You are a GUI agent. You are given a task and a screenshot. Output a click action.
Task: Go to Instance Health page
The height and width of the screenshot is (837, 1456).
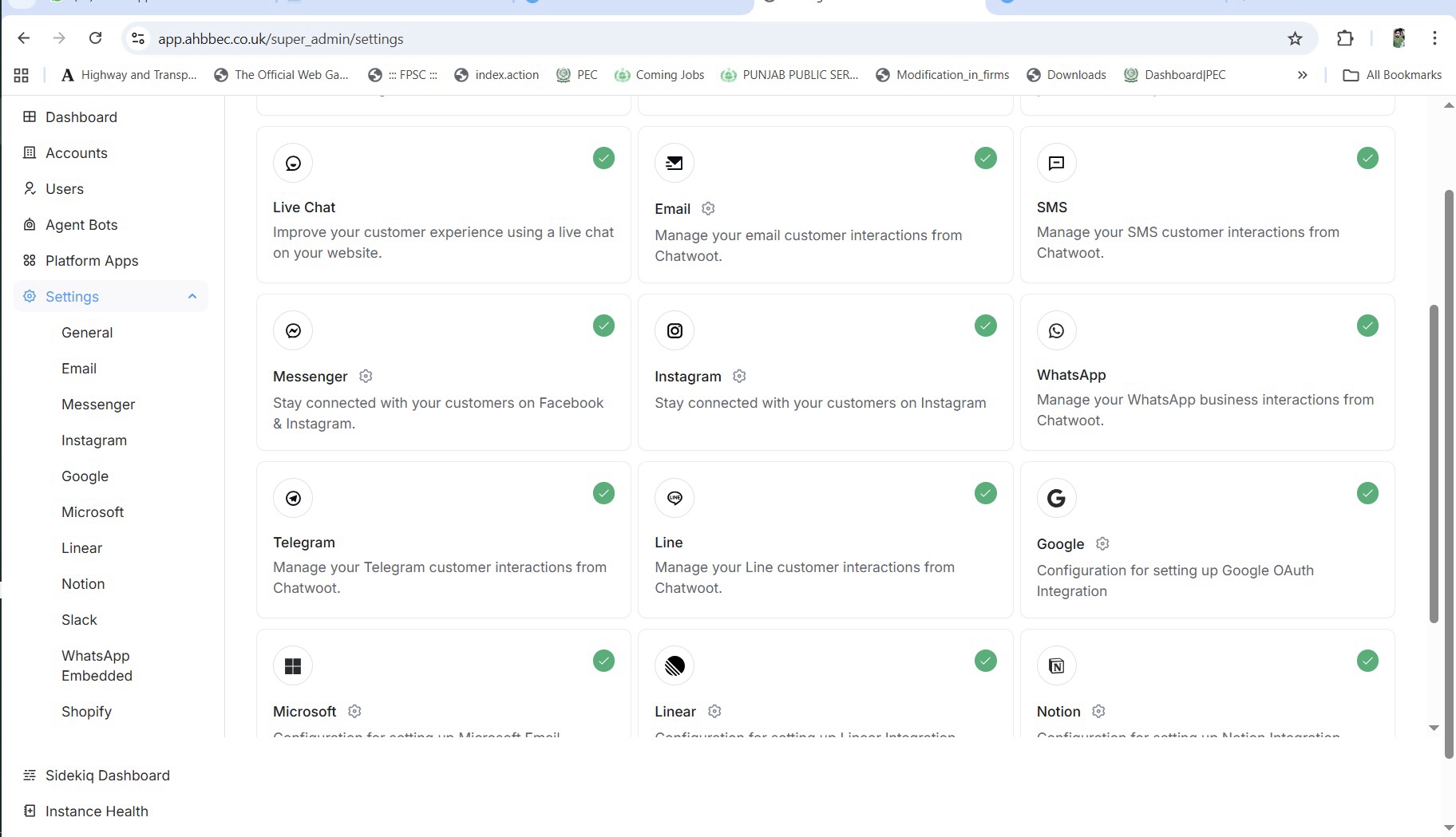pos(97,811)
